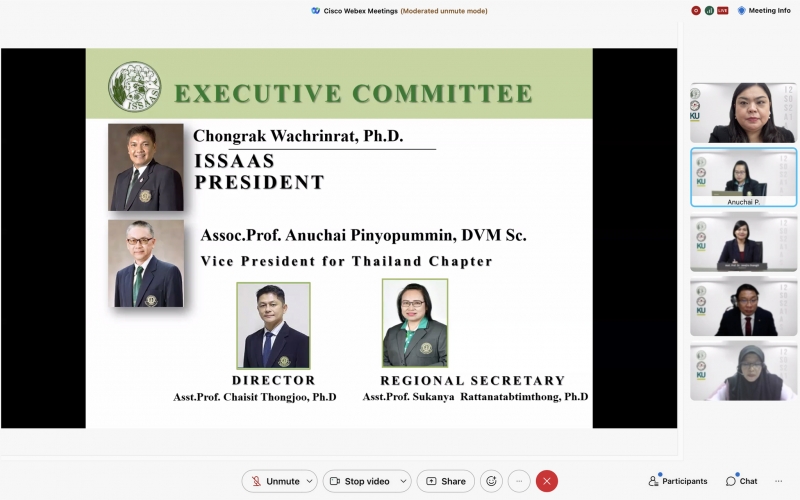Open the Chat panel

point(741,481)
